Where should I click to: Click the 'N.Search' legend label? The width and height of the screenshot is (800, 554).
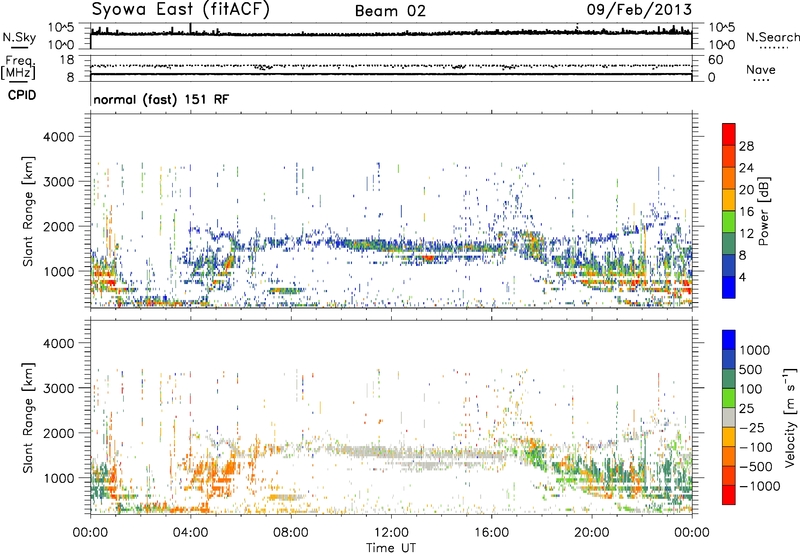(772, 37)
